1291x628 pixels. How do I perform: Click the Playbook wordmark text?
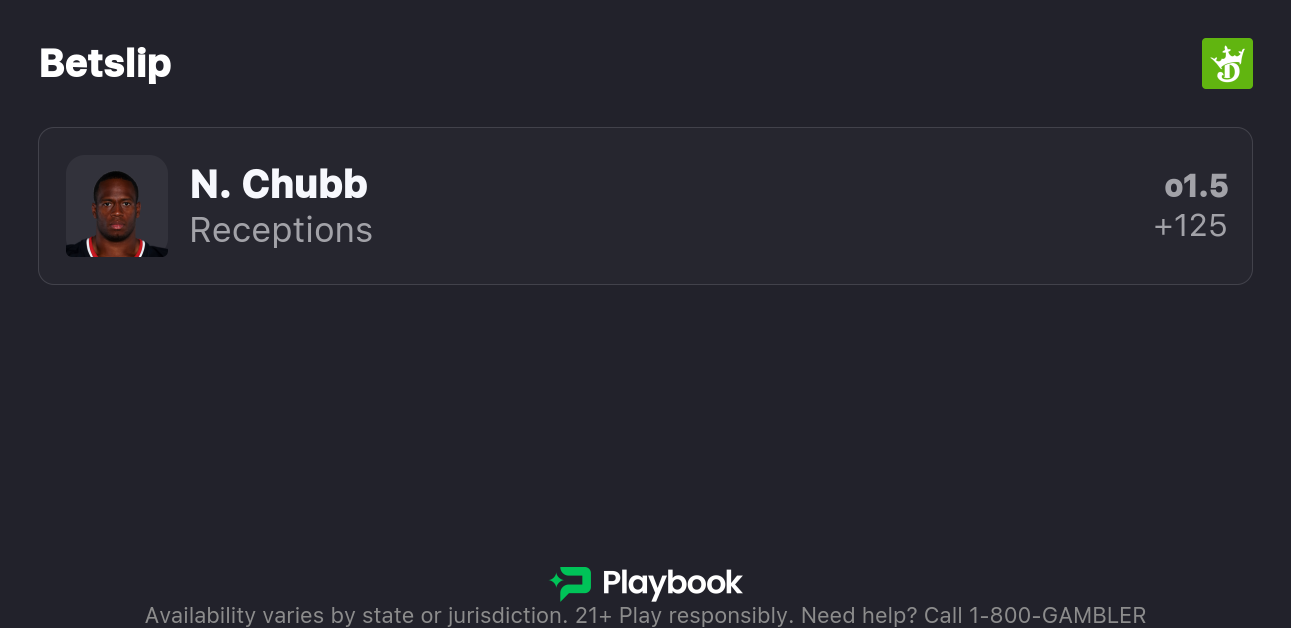(x=672, y=583)
